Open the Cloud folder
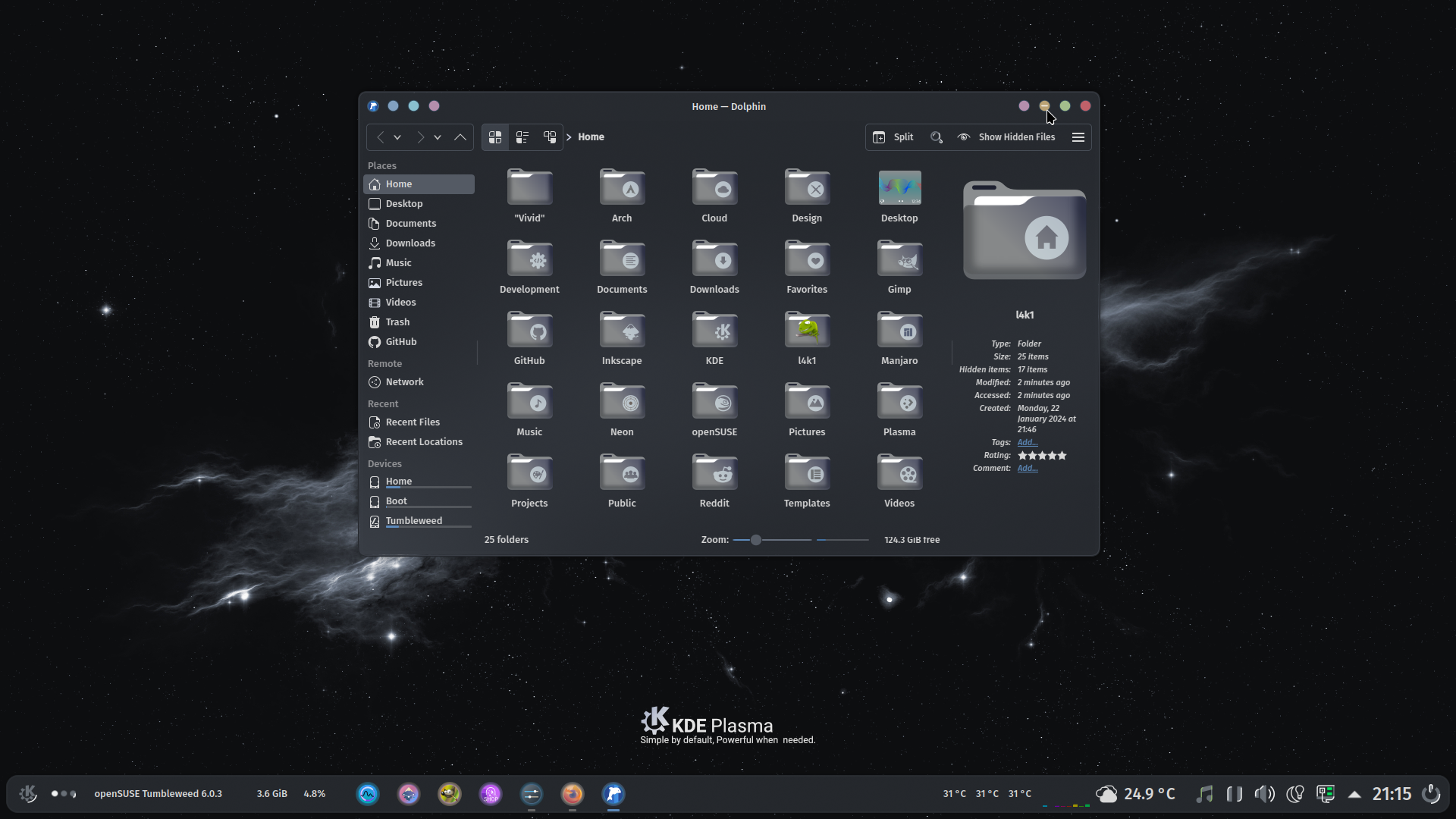This screenshot has width=1456, height=819. (x=714, y=196)
